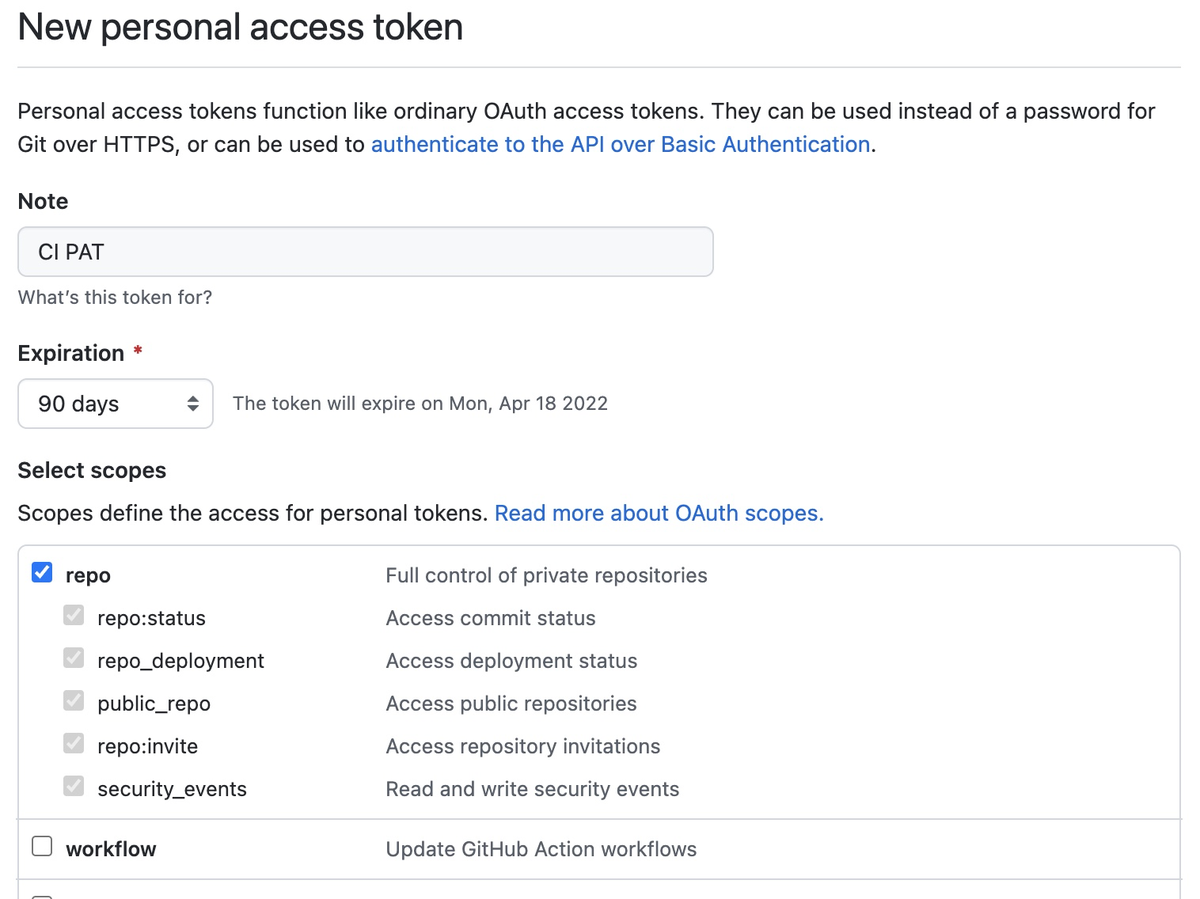Click the token expiry date text

(420, 404)
